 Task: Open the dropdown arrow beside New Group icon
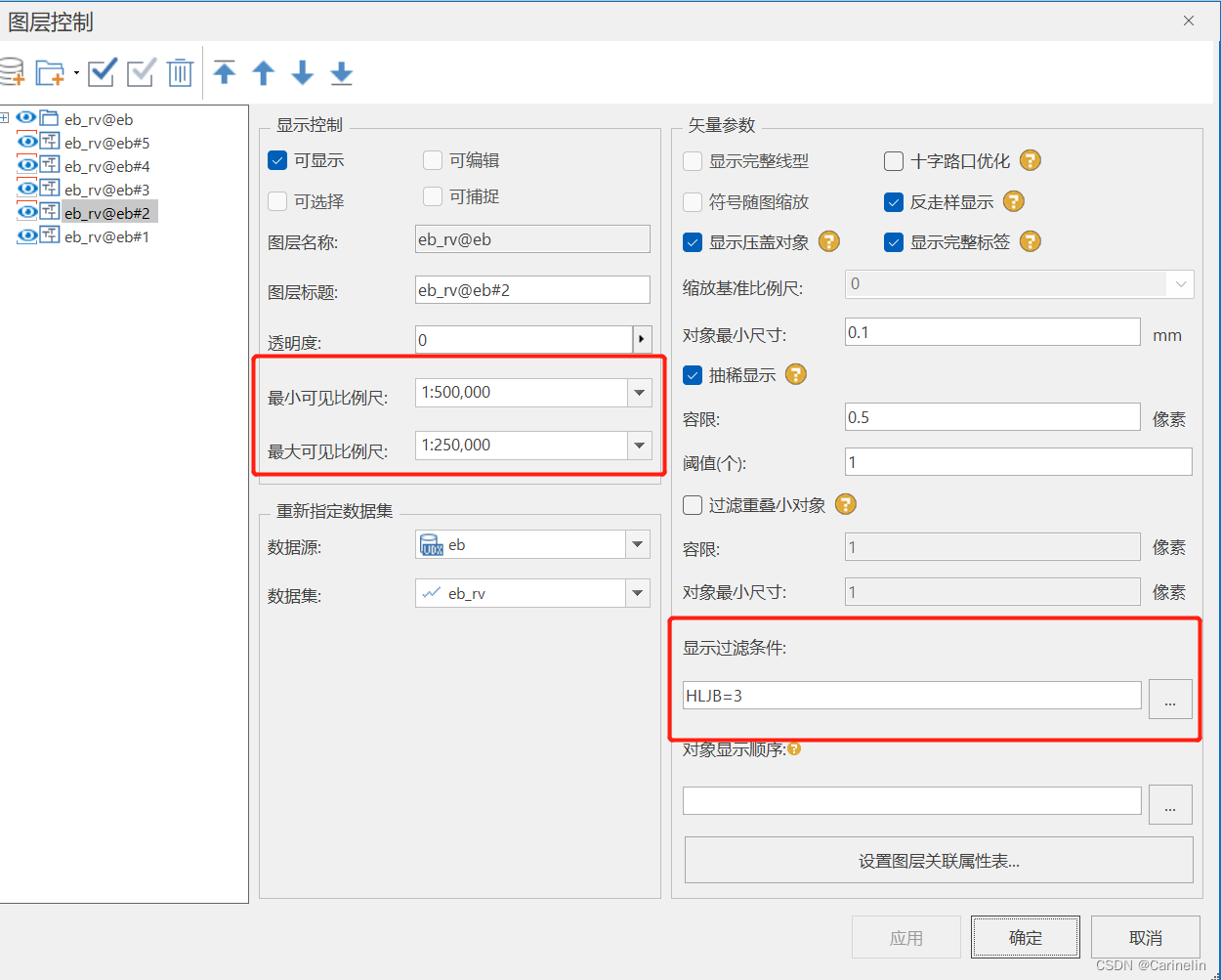click(x=76, y=71)
